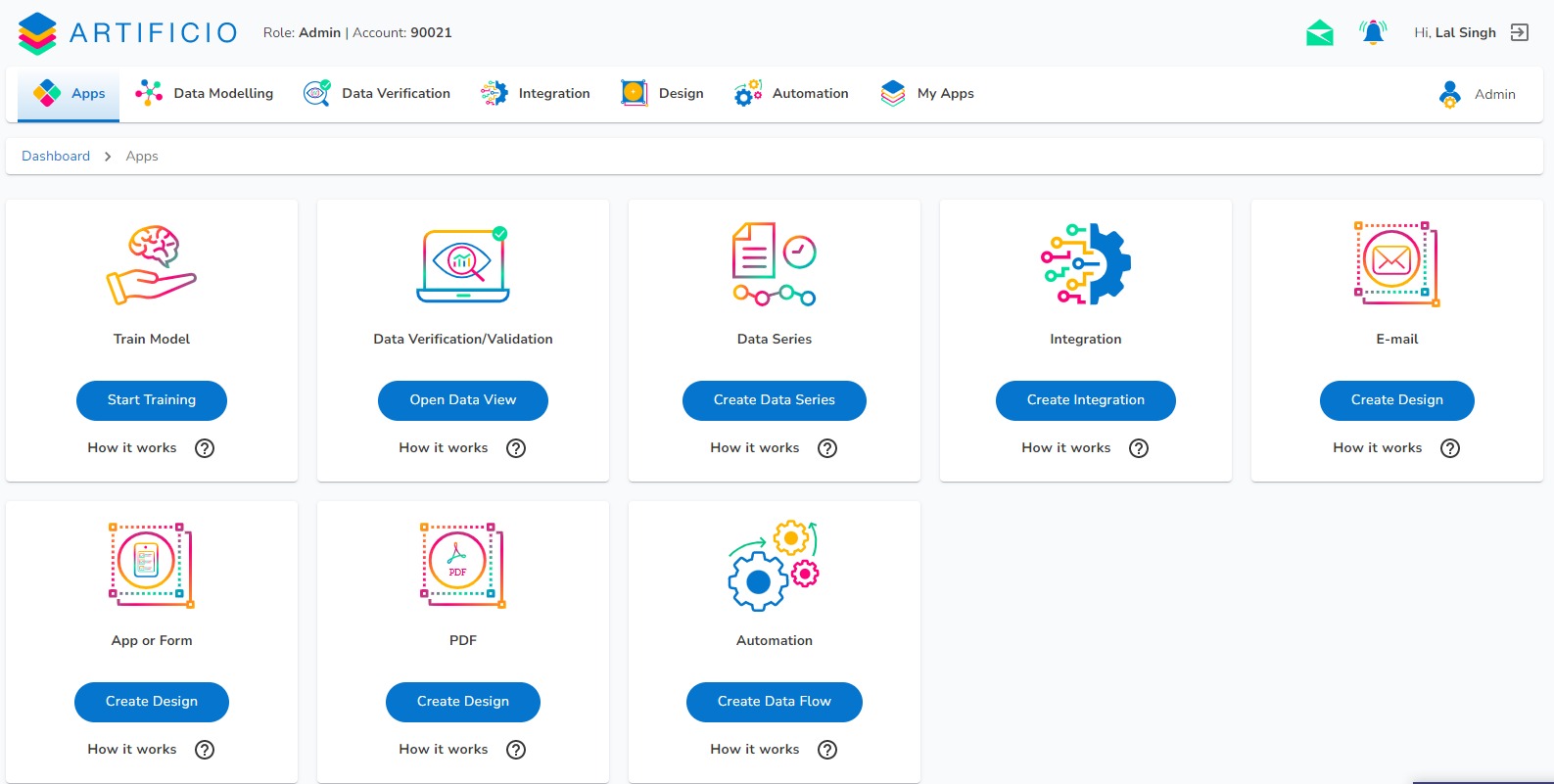The height and width of the screenshot is (784, 1554).
Task: Click How it works text under Train Model
Action: [x=132, y=448]
